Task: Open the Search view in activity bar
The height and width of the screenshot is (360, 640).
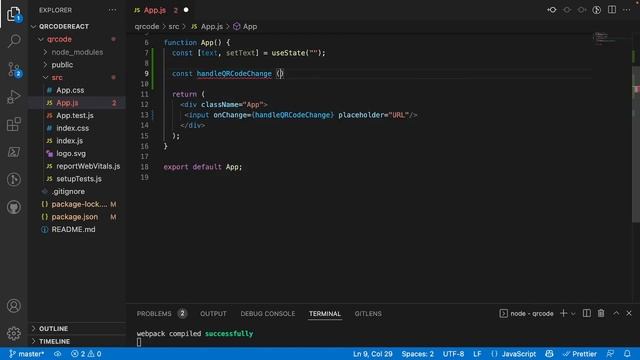Action: [x=14, y=41]
